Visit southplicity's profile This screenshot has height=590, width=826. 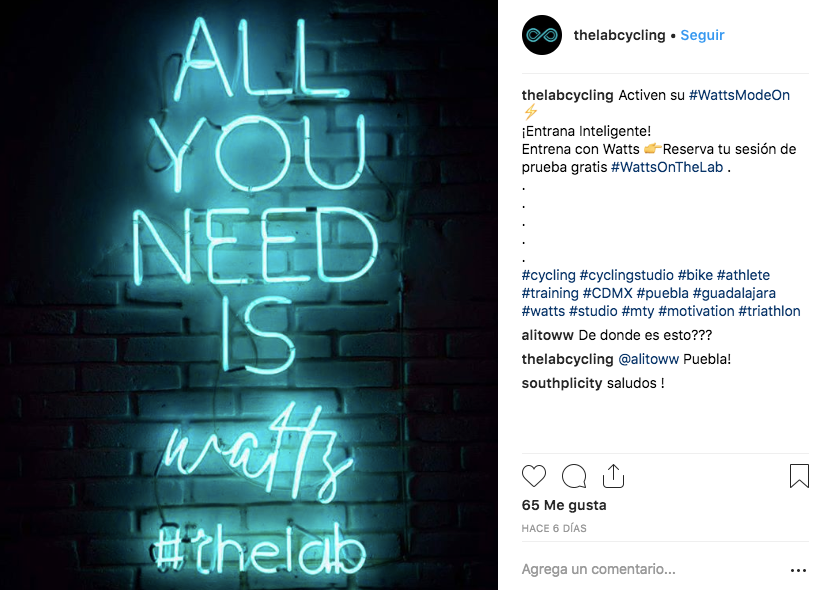pos(562,383)
